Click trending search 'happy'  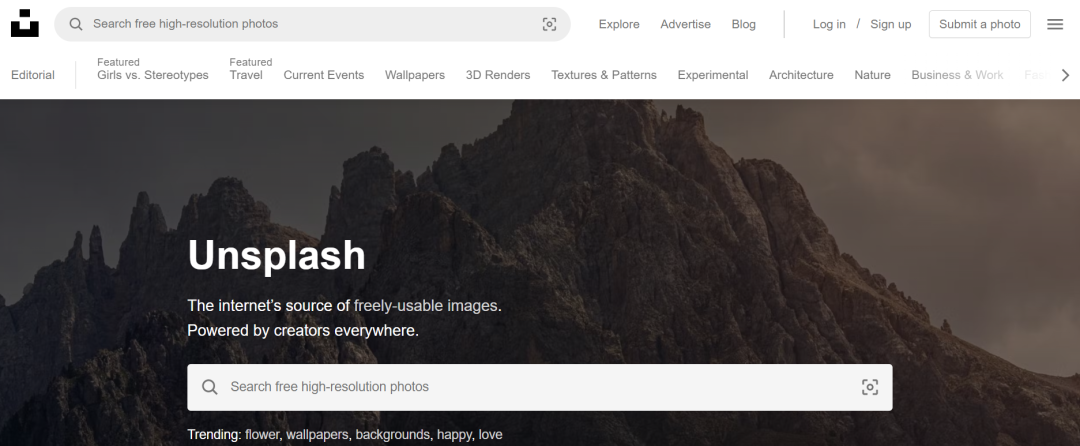click(x=454, y=435)
